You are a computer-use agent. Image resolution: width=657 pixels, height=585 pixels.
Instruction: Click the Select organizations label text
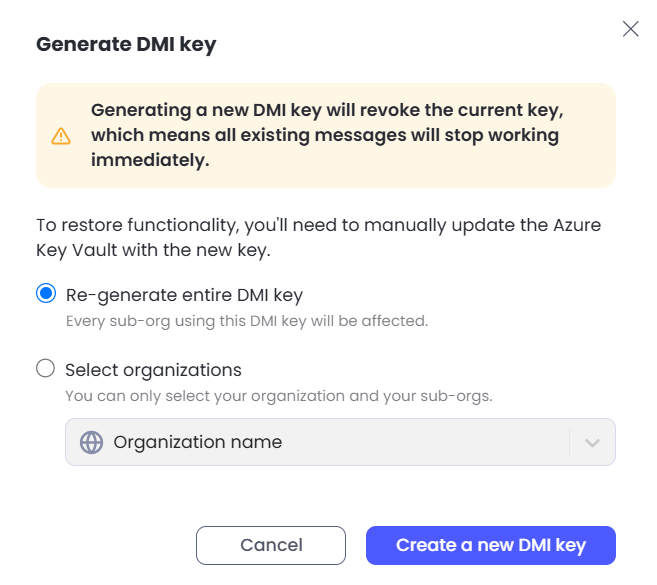coord(153,370)
